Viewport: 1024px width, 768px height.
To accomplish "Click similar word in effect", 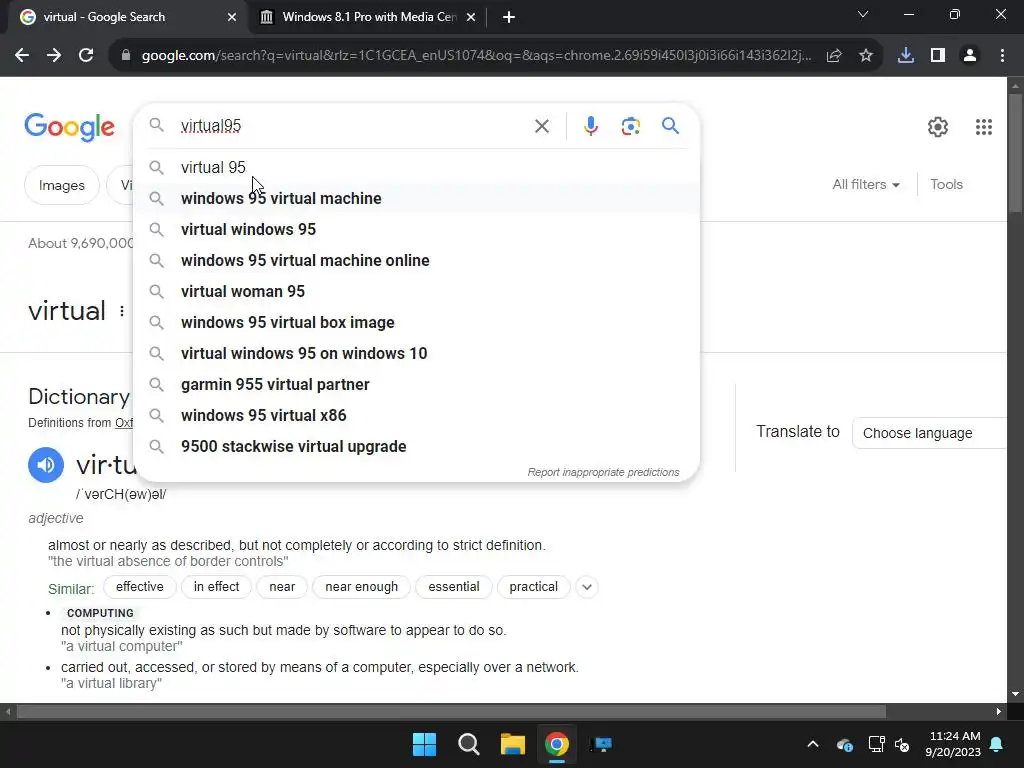I will (216, 586).
